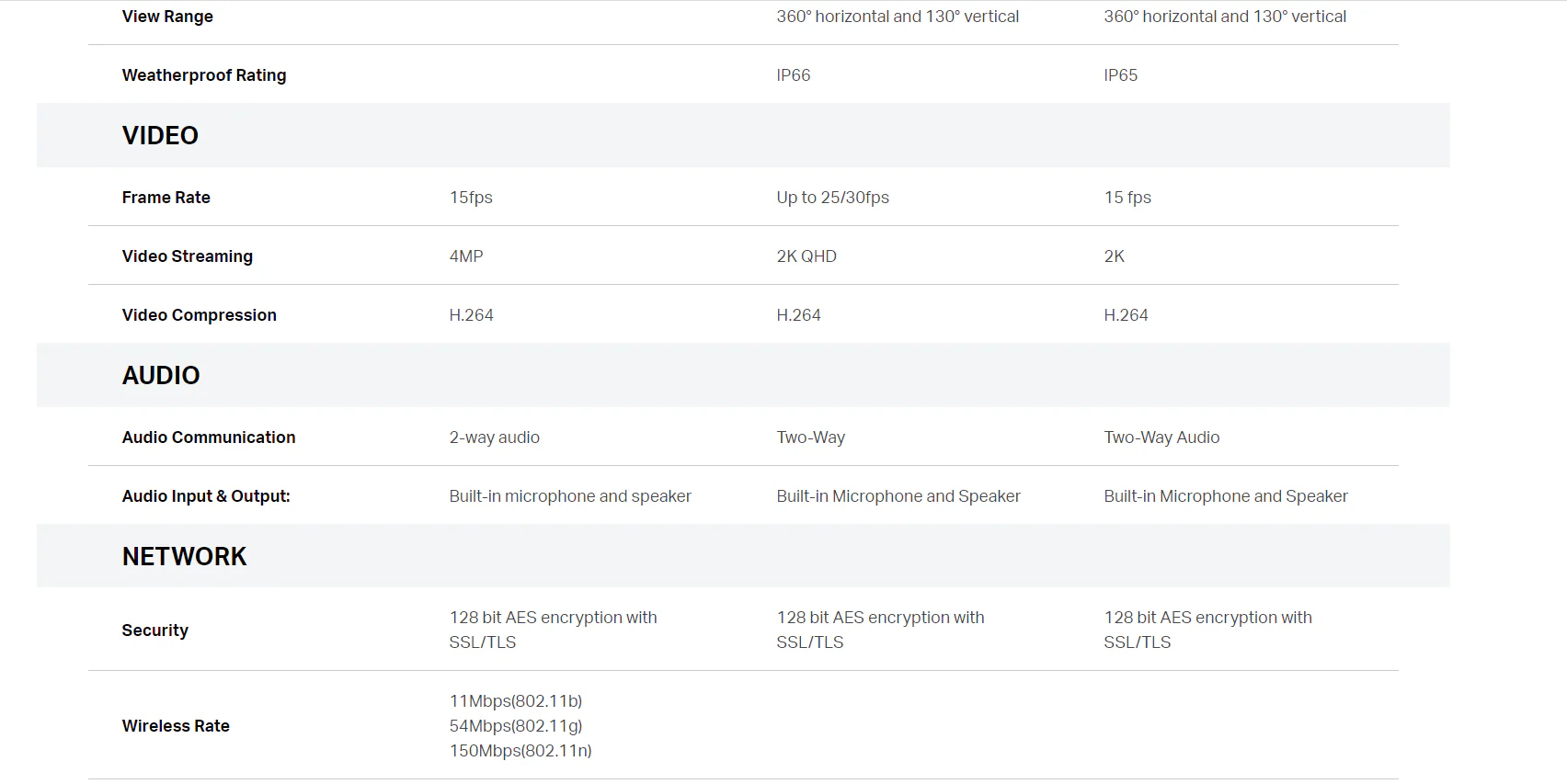Click the AUDIO section header

pyautogui.click(x=161, y=375)
